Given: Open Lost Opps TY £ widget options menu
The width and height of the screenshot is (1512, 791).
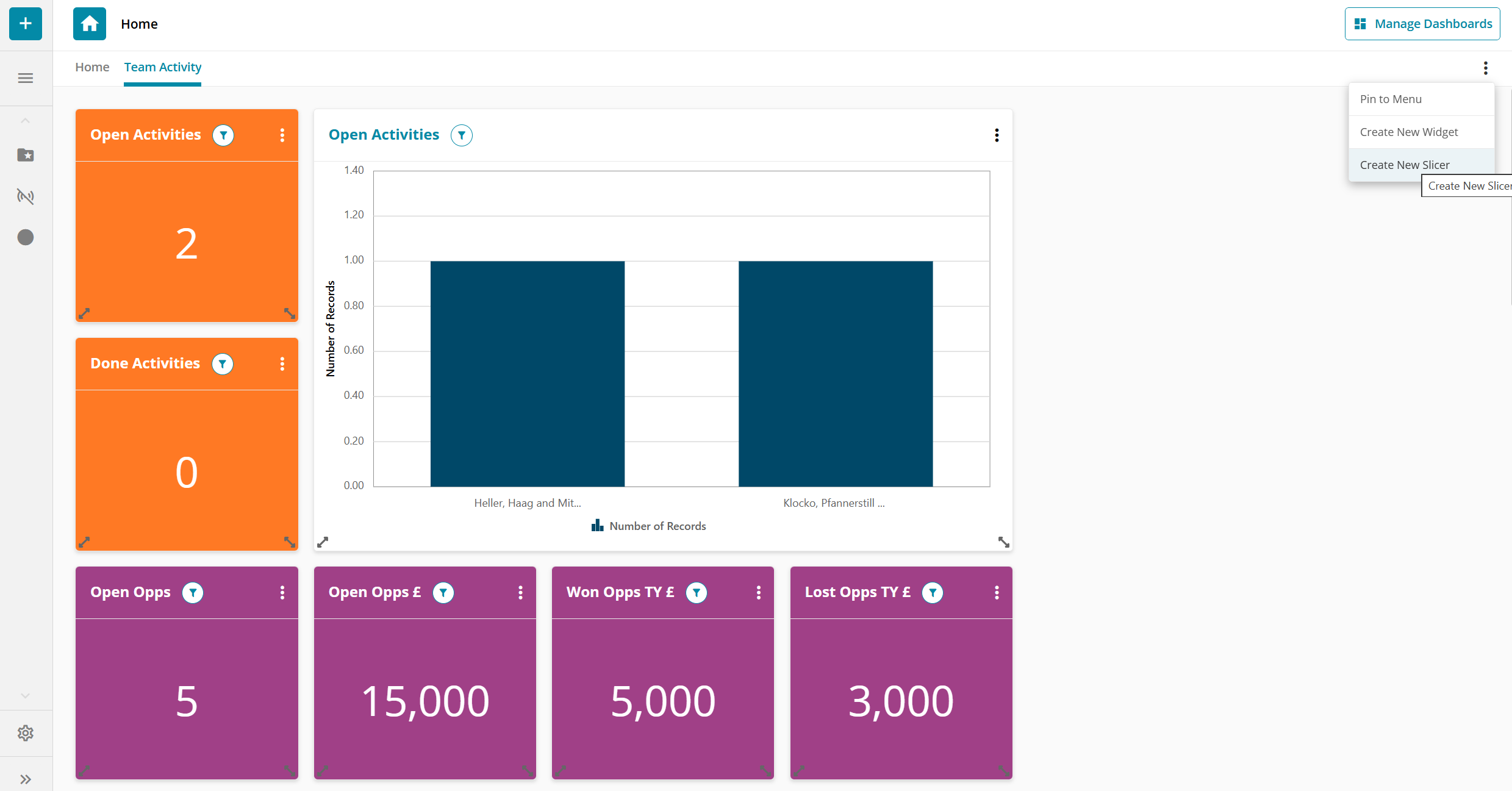Looking at the screenshot, I should point(997,592).
